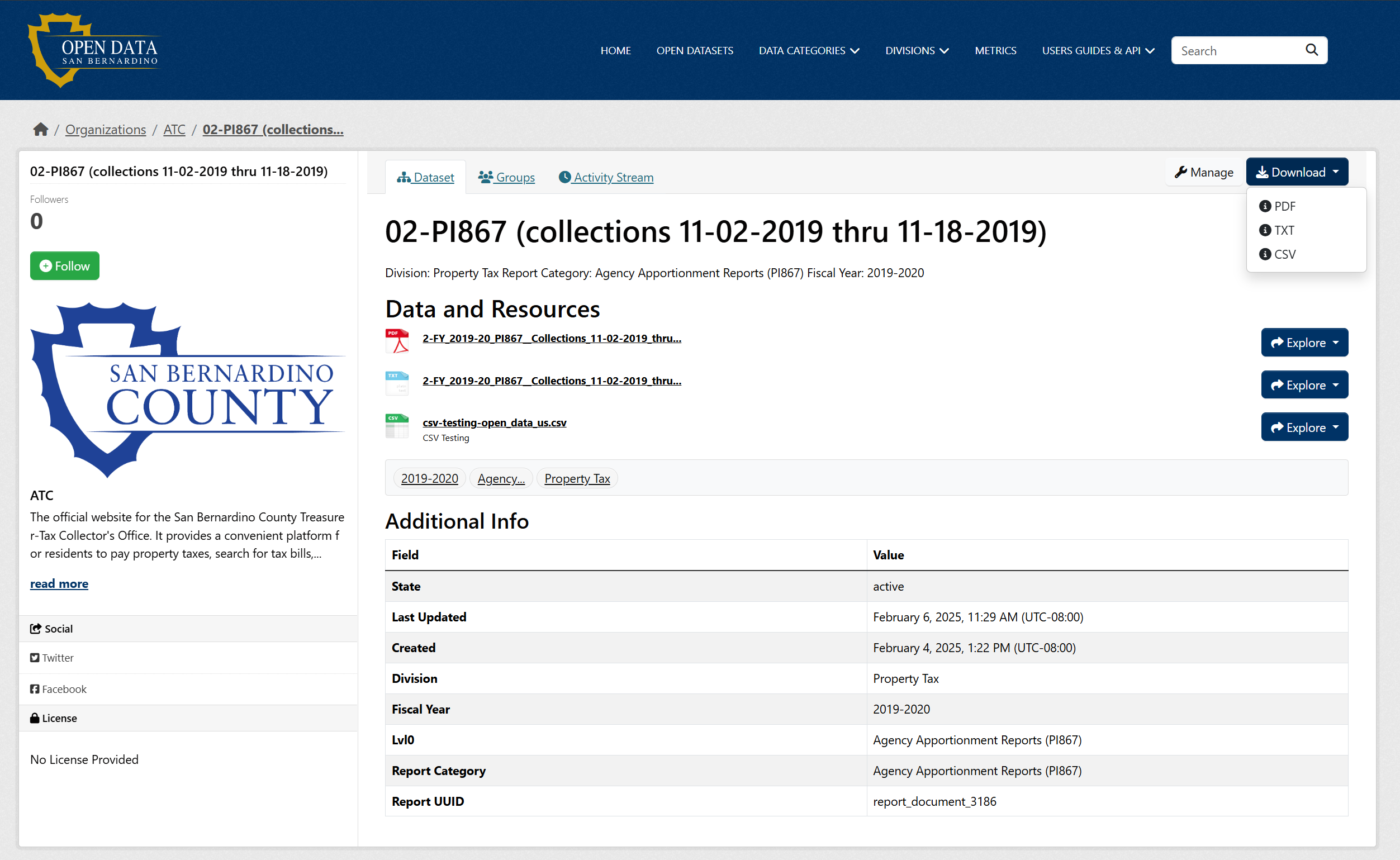
Task: Click the 'No License Provided' text
Action: click(84, 759)
